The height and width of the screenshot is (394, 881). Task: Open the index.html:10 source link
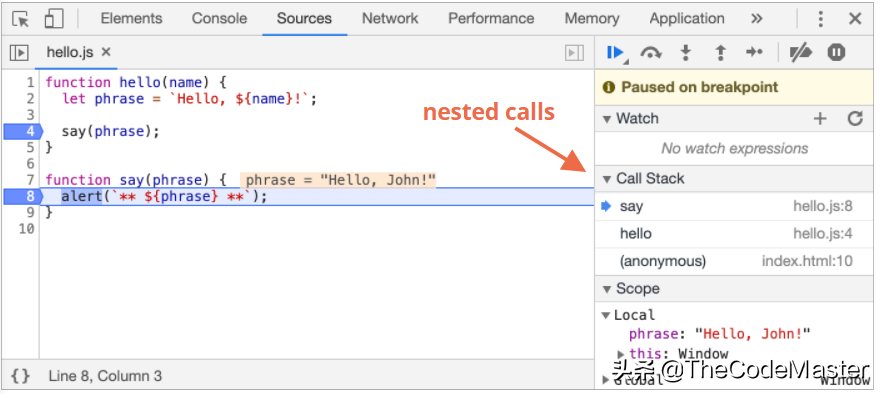807,261
